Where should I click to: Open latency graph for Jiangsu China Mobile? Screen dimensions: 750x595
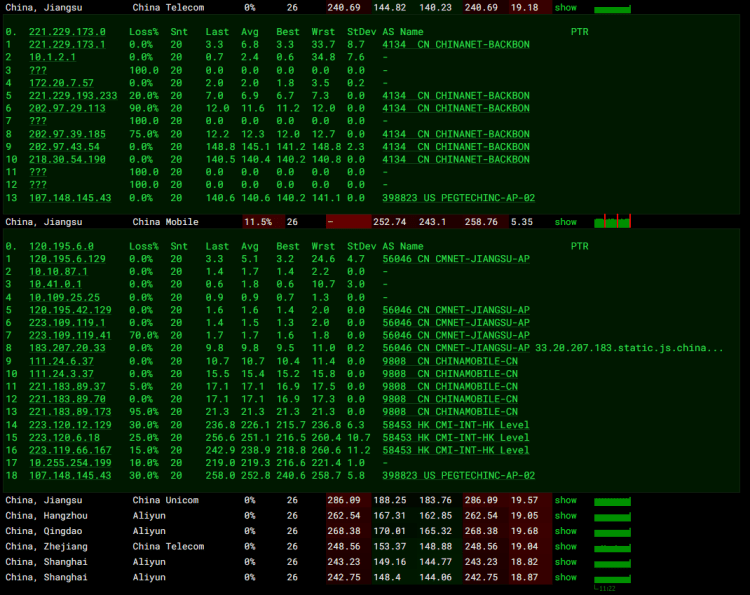(612, 222)
